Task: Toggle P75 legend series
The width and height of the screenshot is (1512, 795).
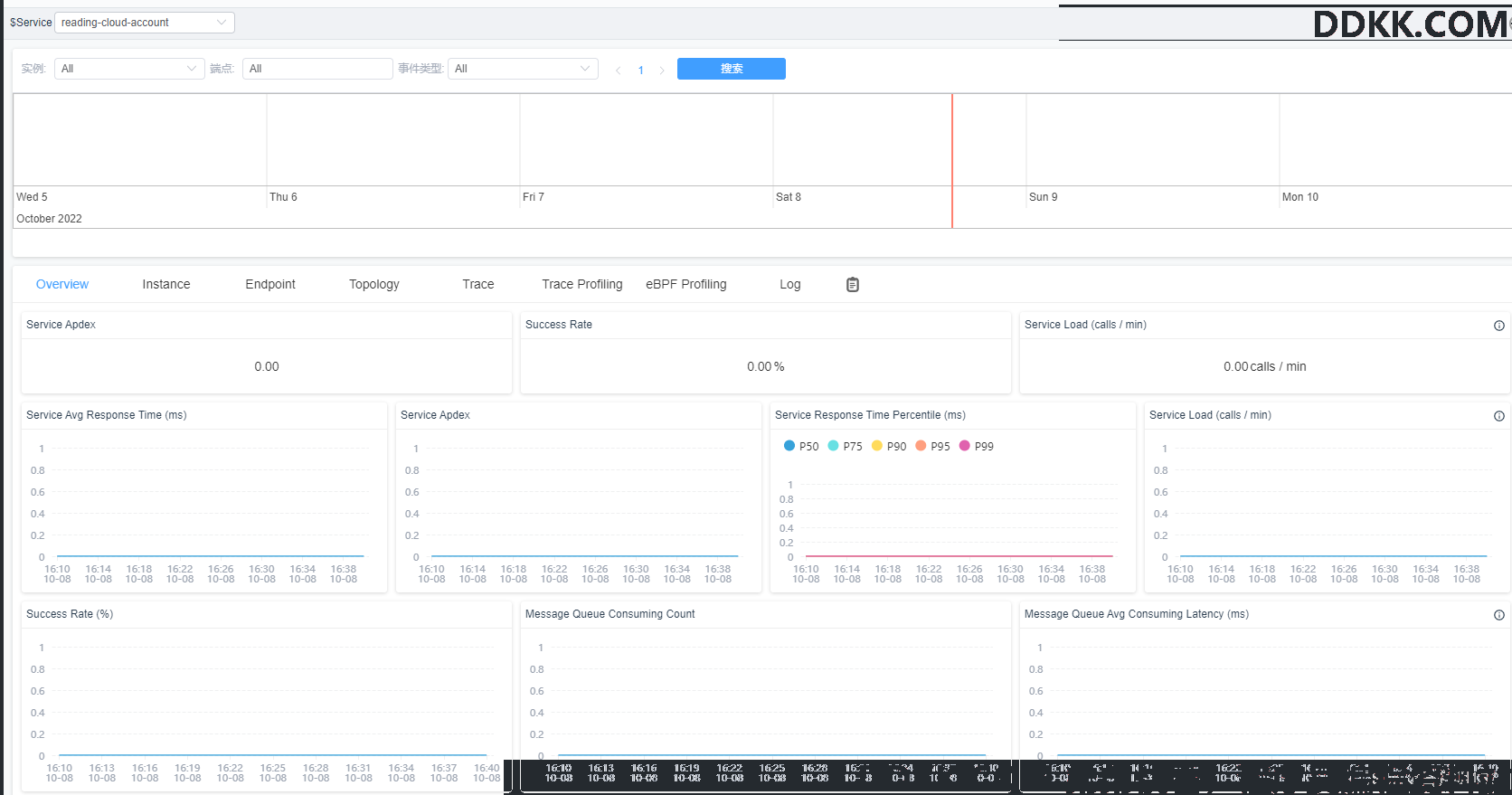Action: click(846, 446)
